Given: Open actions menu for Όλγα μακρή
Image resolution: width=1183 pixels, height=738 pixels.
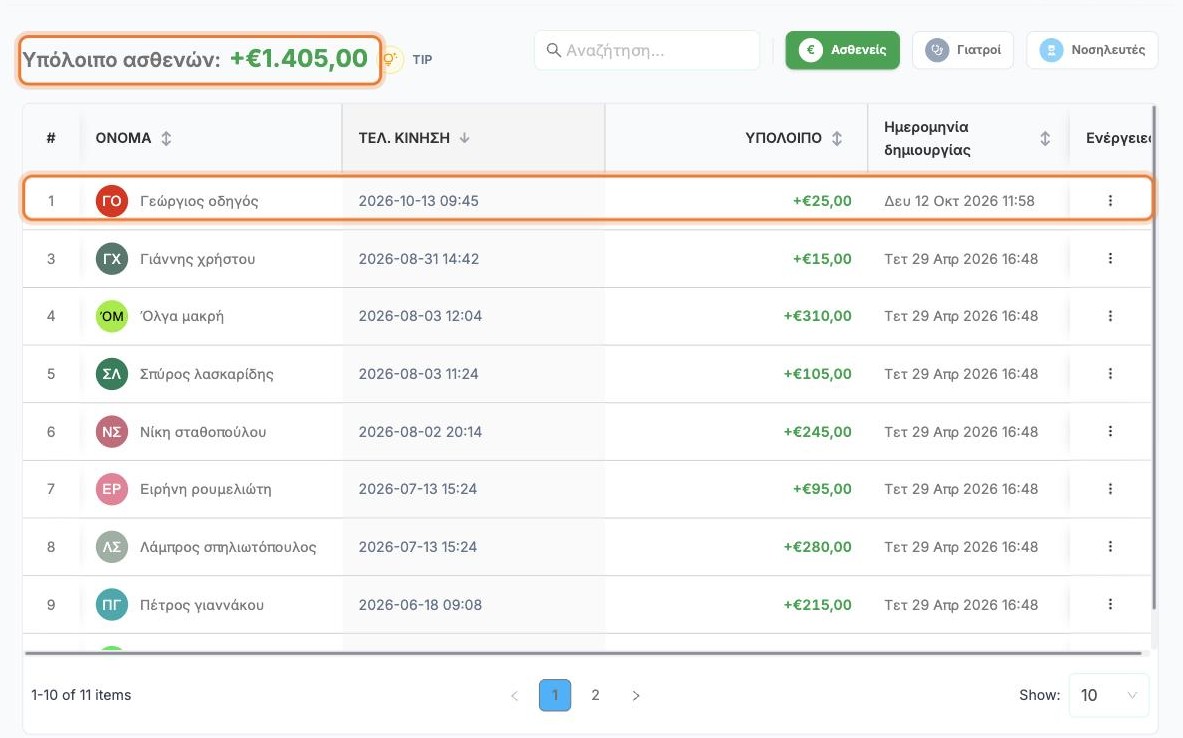Looking at the screenshot, I should click(x=1110, y=316).
